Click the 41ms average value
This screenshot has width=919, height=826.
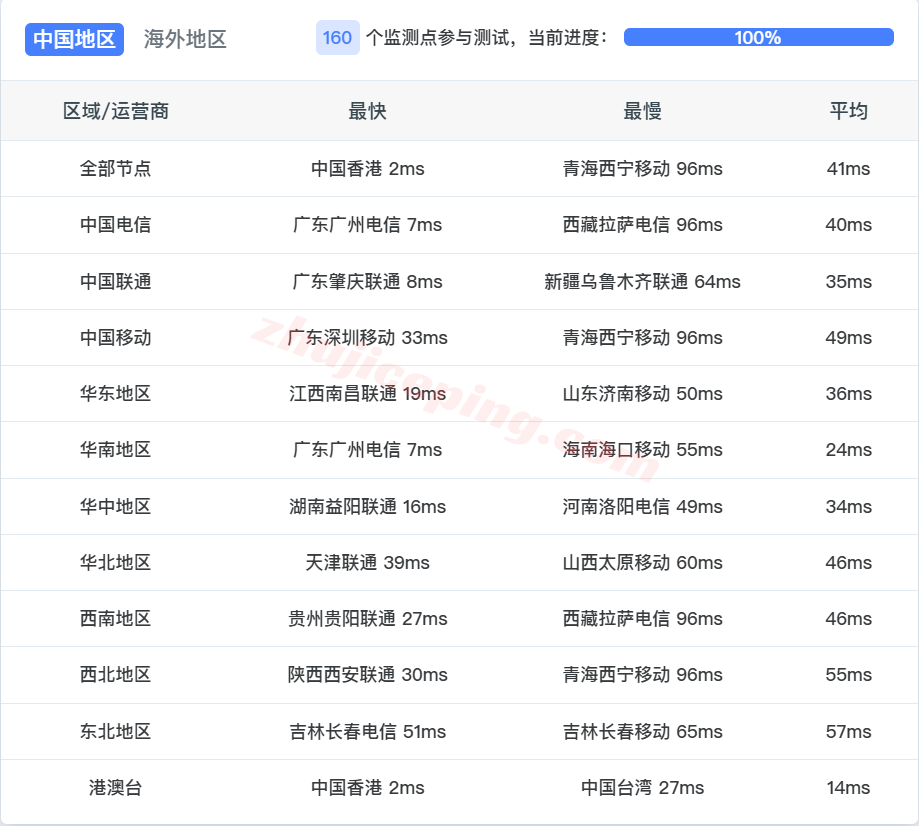848,169
